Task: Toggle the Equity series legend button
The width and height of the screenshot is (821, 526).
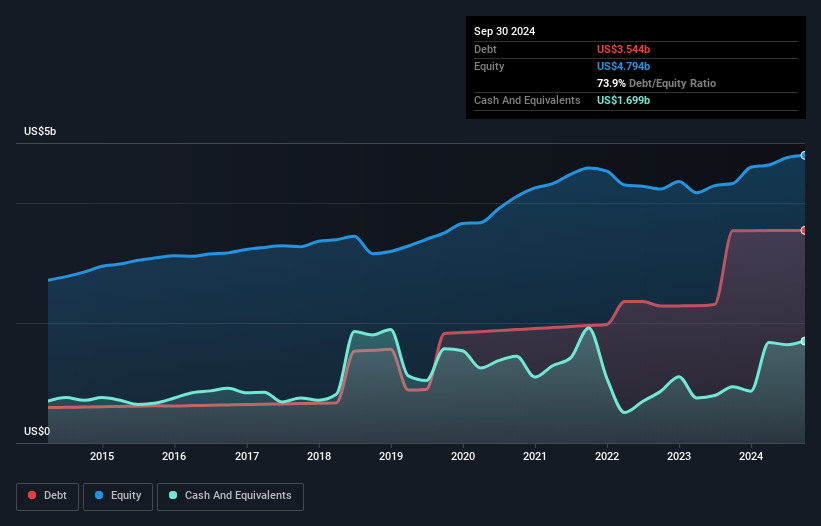Action: [118, 496]
